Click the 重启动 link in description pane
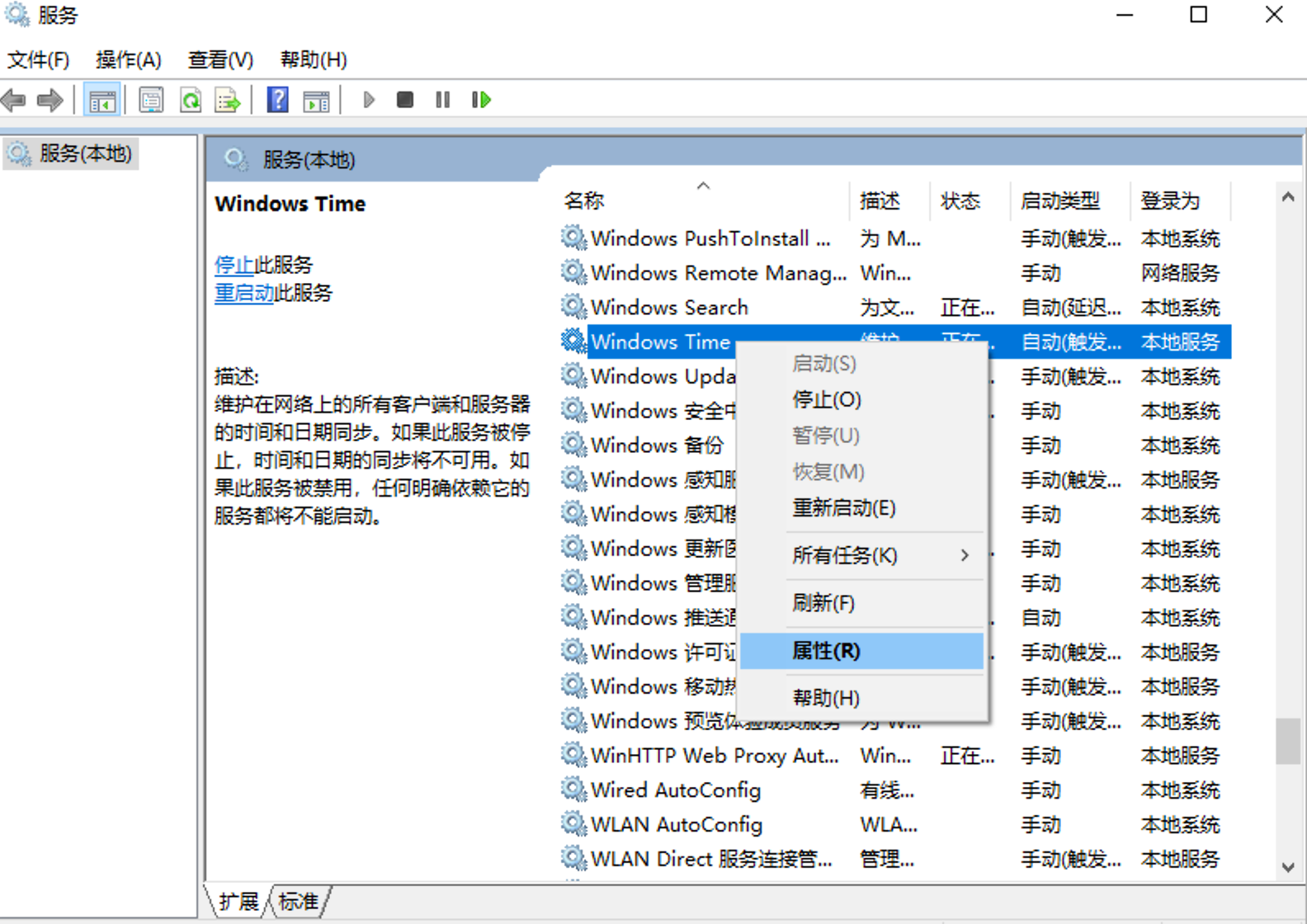This screenshot has height=924, width=1307. tap(244, 293)
